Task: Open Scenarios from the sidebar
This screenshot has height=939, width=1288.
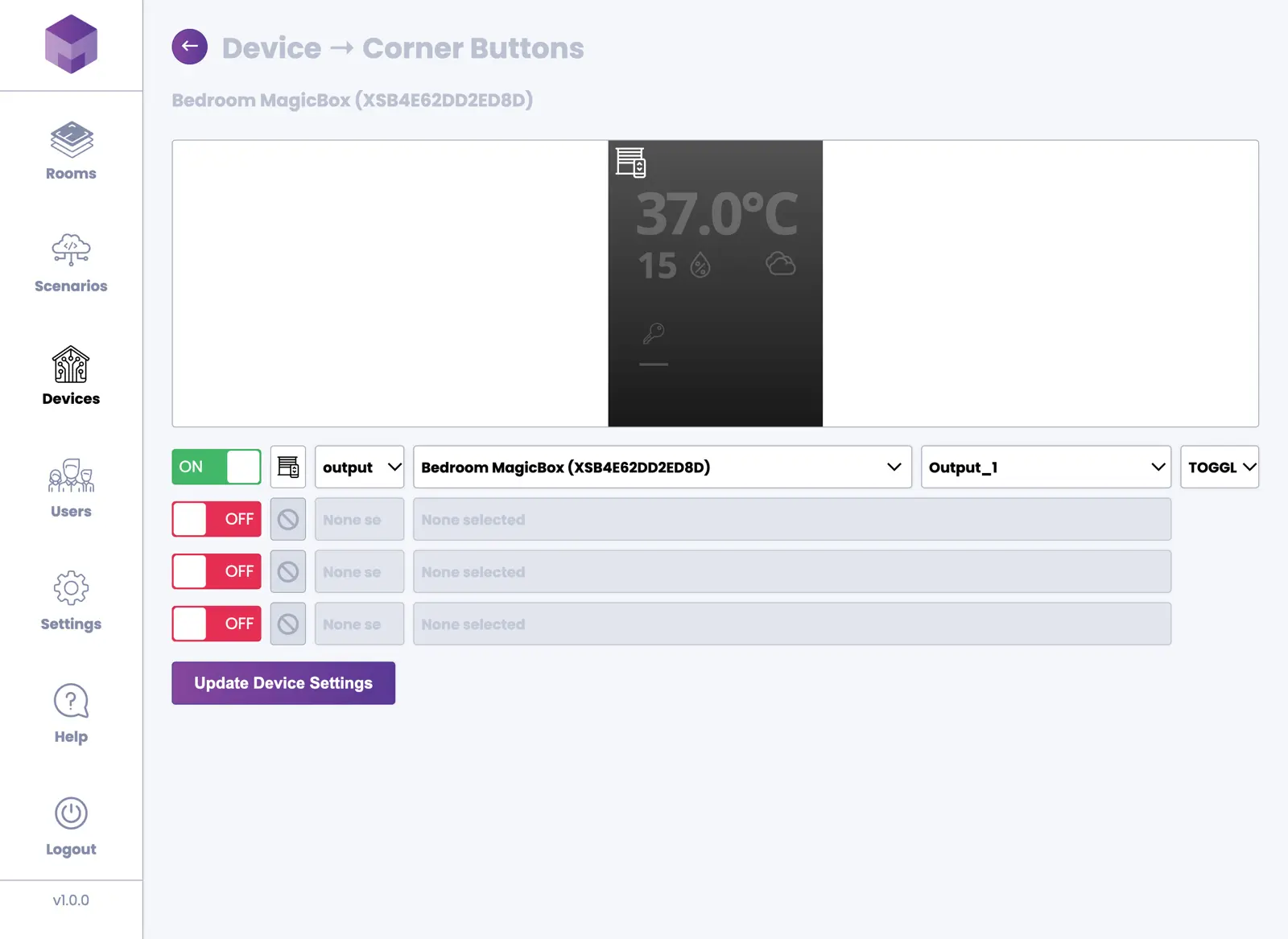Action: point(71,263)
